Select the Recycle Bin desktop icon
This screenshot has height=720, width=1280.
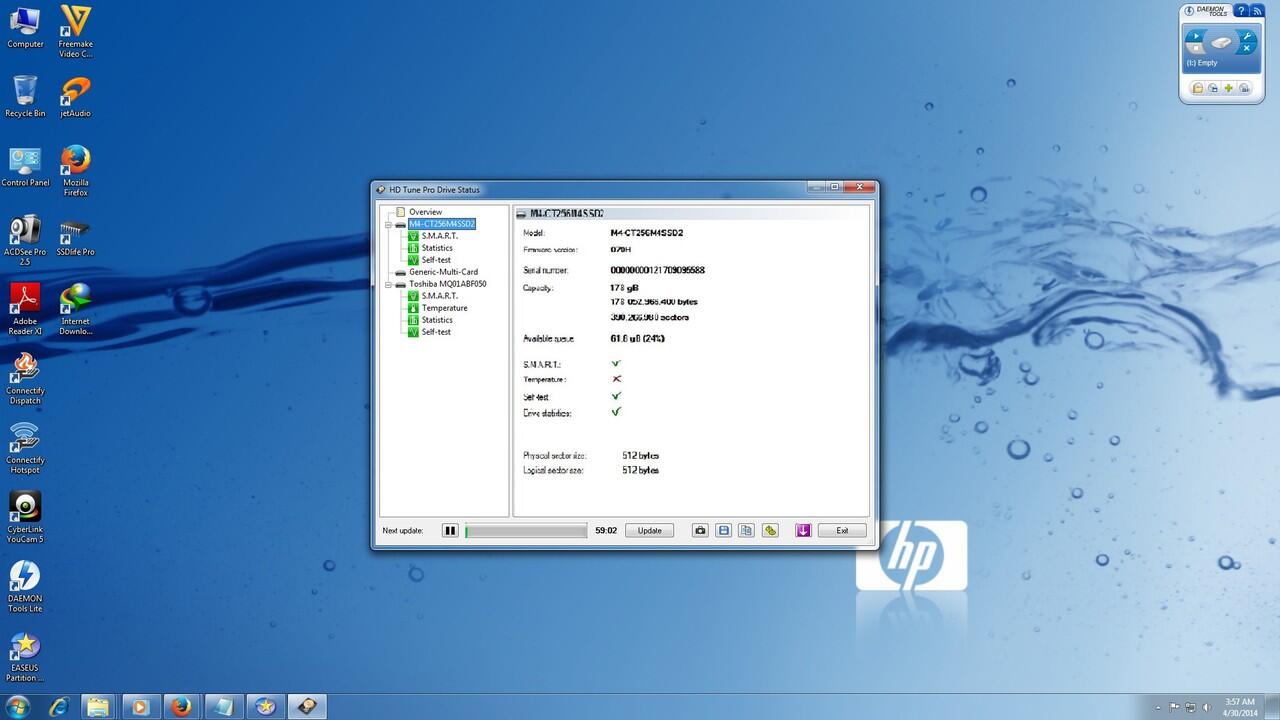click(x=25, y=97)
